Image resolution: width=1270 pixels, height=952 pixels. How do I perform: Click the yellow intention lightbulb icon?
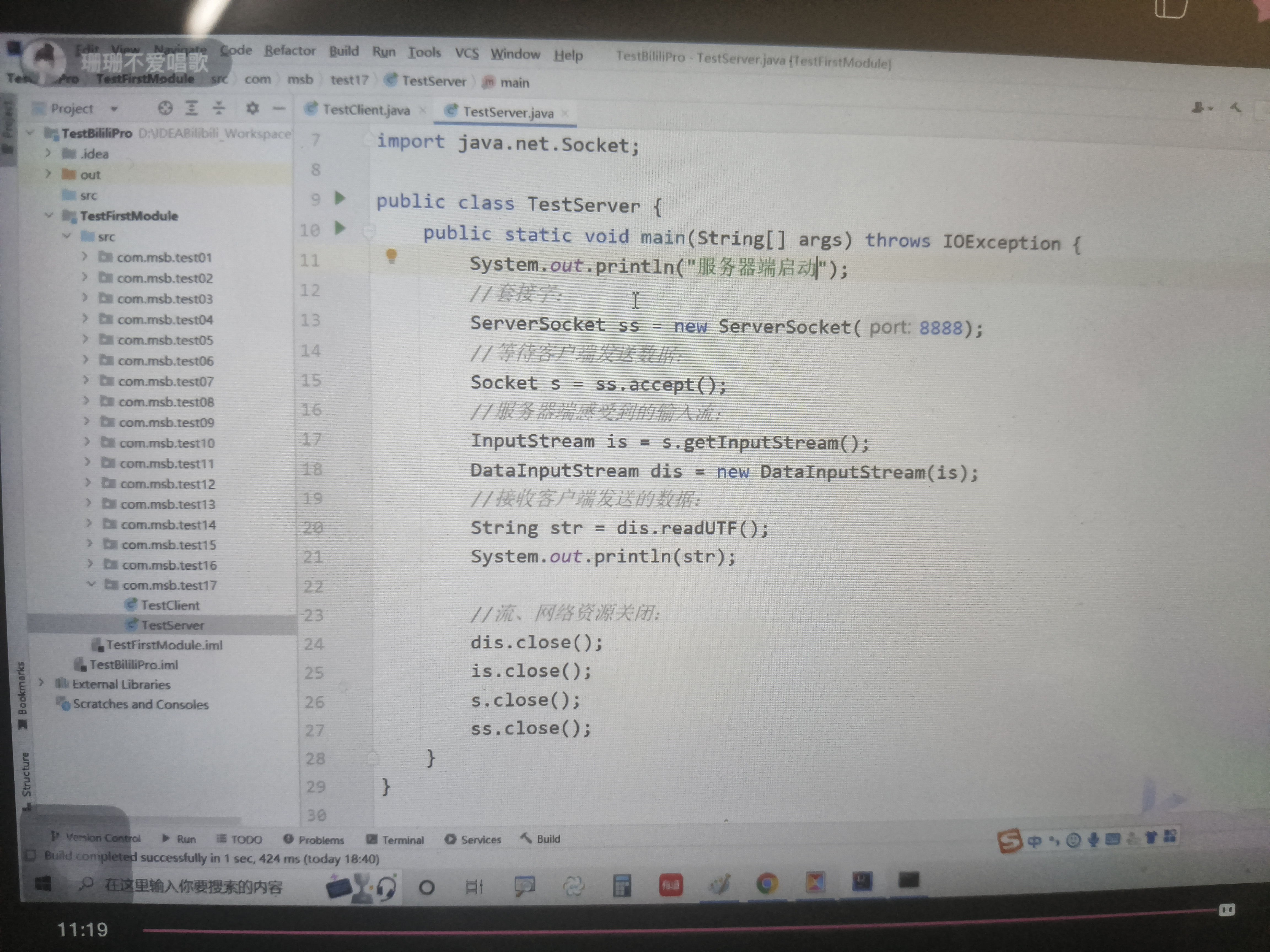coord(391,255)
